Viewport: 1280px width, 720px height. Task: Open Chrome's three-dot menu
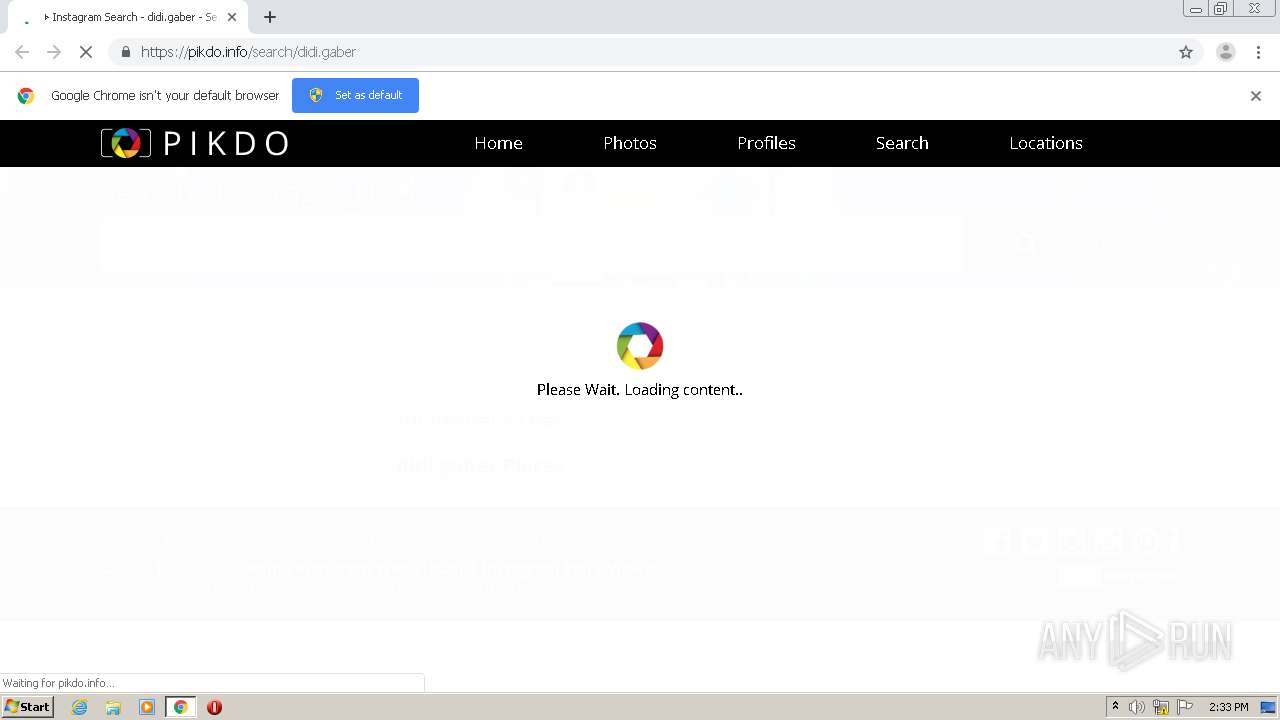point(1258,52)
